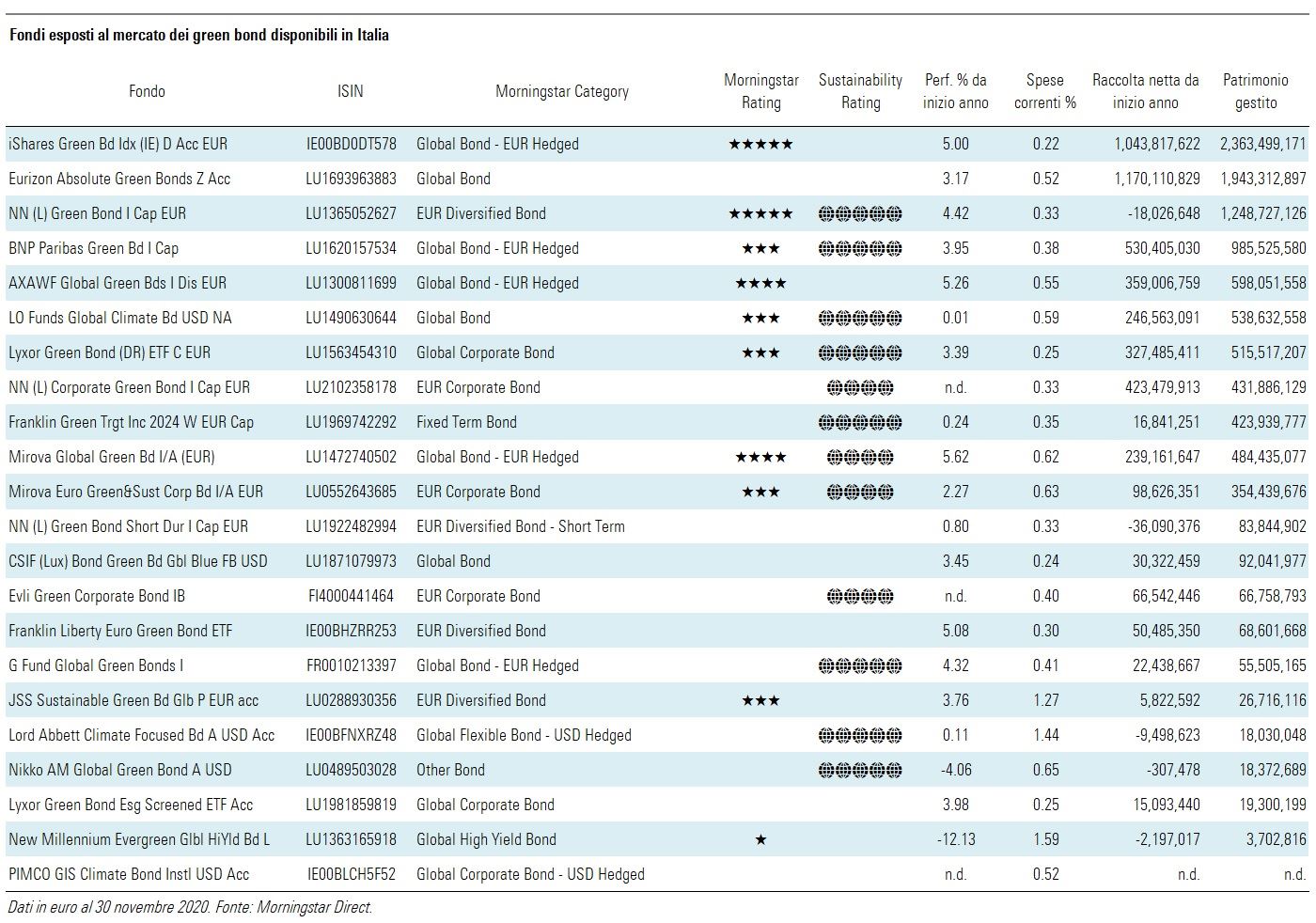Select the single star rating of New Millennium Evergreen
The height and width of the screenshot is (923, 1316).
(x=760, y=839)
